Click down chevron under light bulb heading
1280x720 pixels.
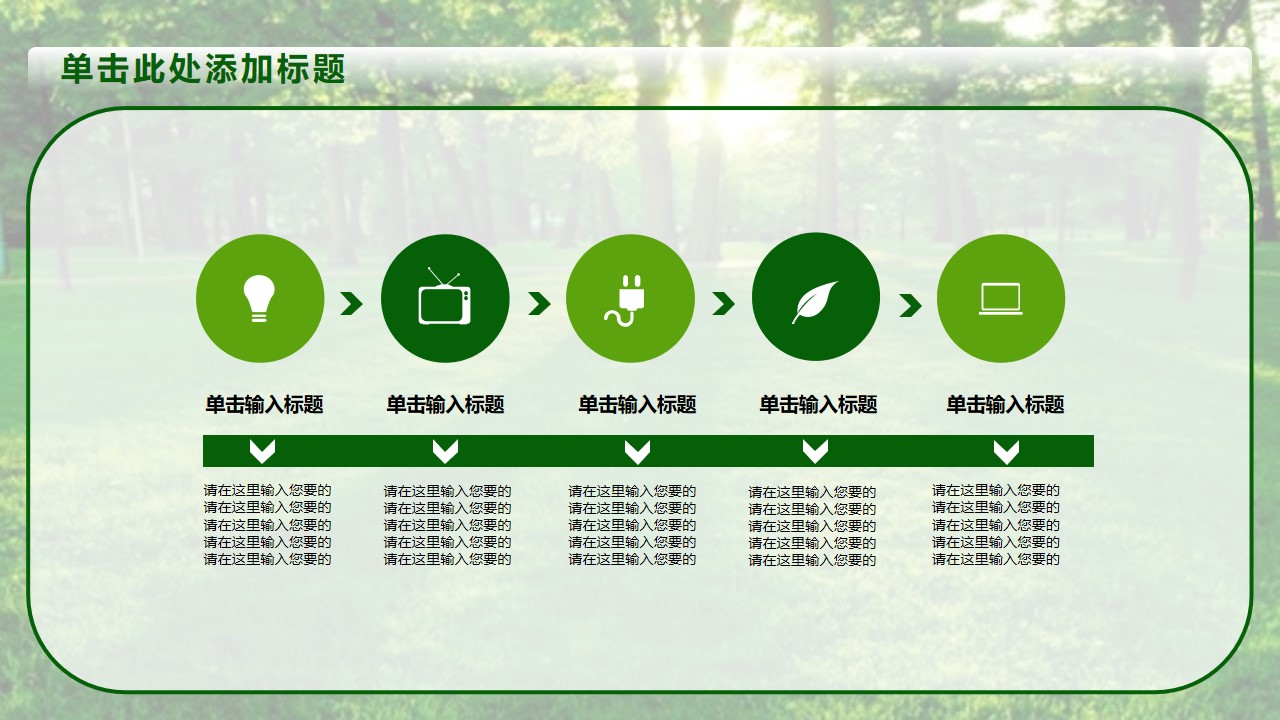262,451
